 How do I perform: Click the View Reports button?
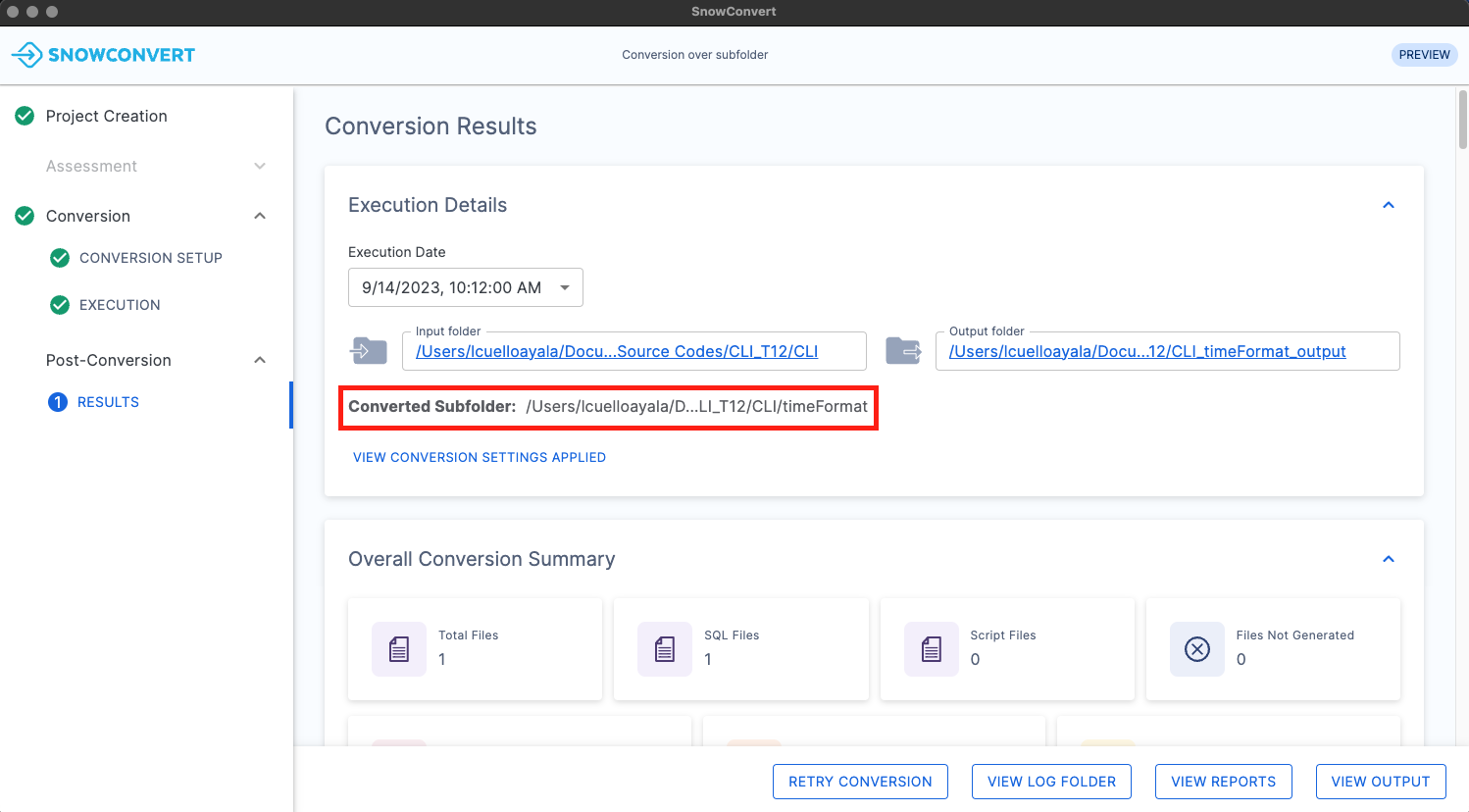click(1223, 782)
